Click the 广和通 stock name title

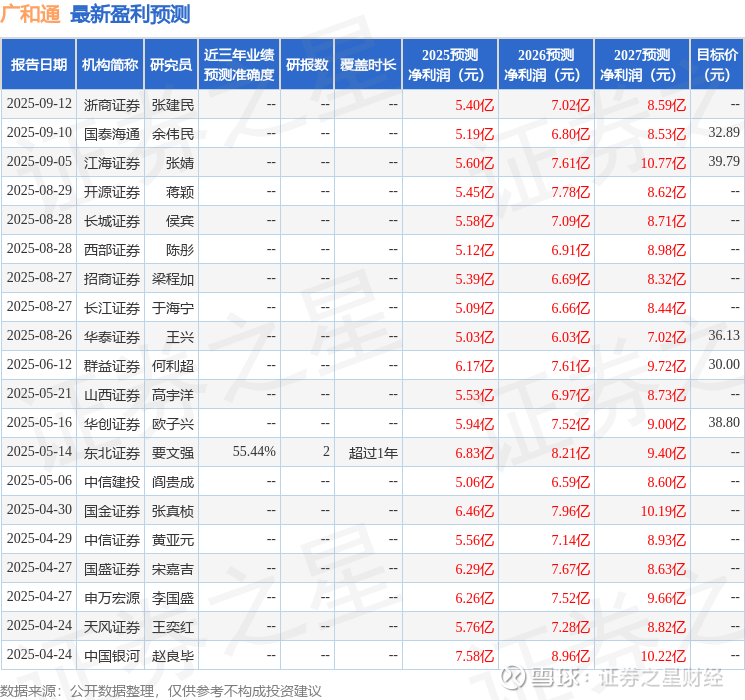pos(30,14)
